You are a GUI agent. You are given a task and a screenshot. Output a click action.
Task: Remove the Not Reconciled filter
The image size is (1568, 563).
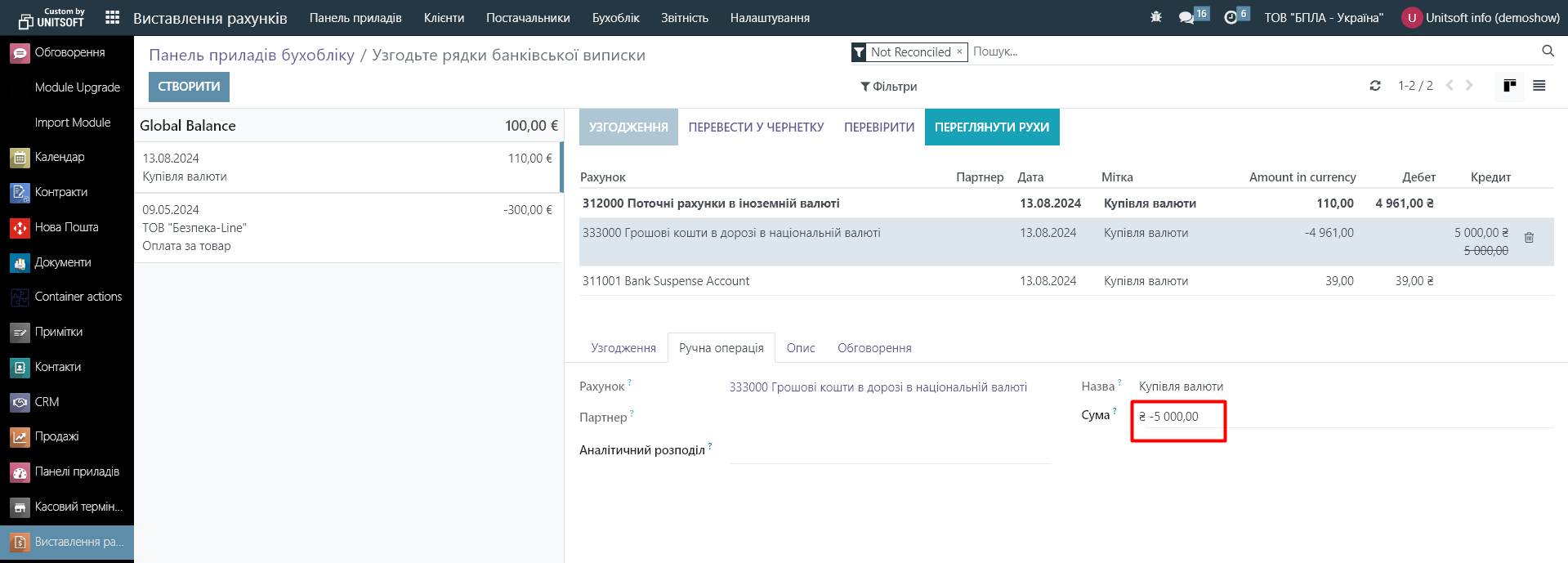(959, 51)
